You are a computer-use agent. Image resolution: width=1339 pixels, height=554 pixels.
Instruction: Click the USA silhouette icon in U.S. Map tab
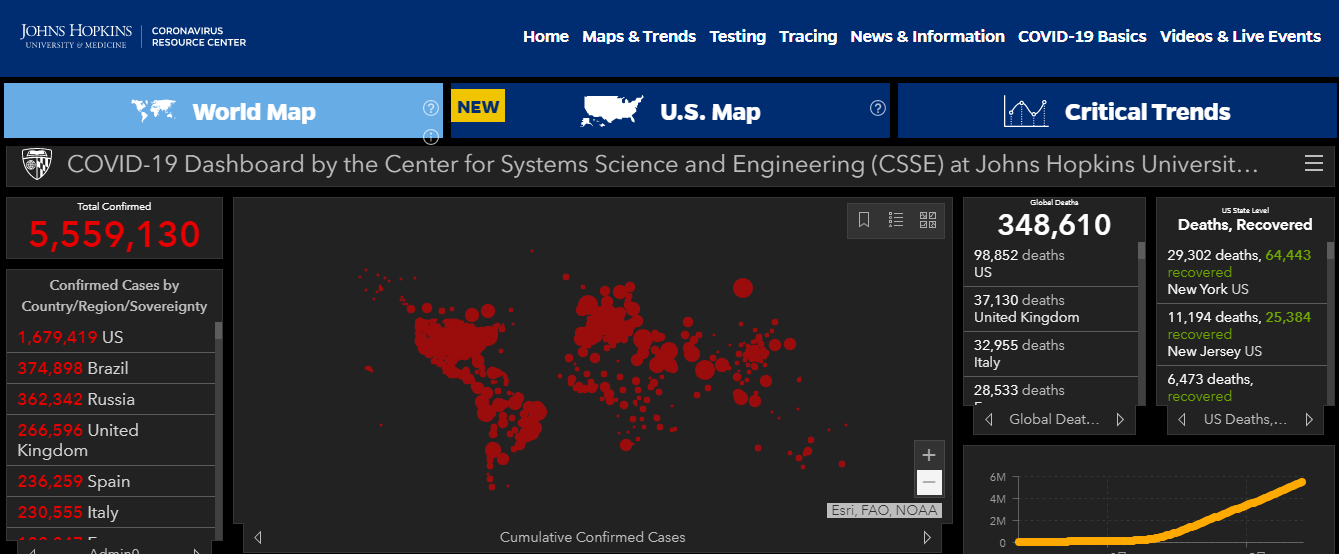point(613,111)
